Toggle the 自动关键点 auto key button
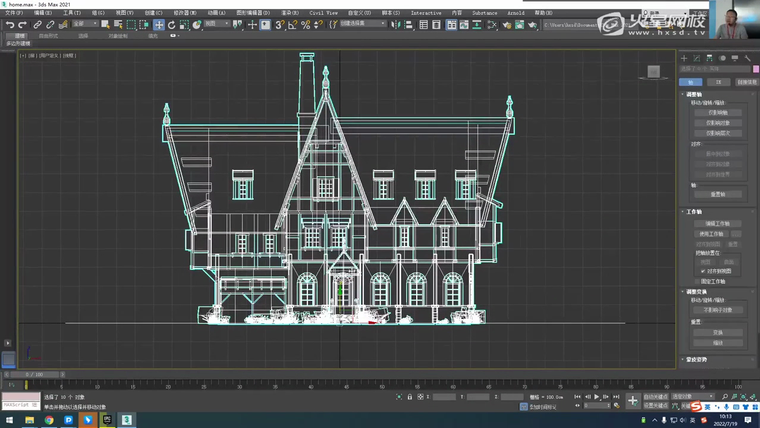This screenshot has width=760, height=428. tap(657, 397)
